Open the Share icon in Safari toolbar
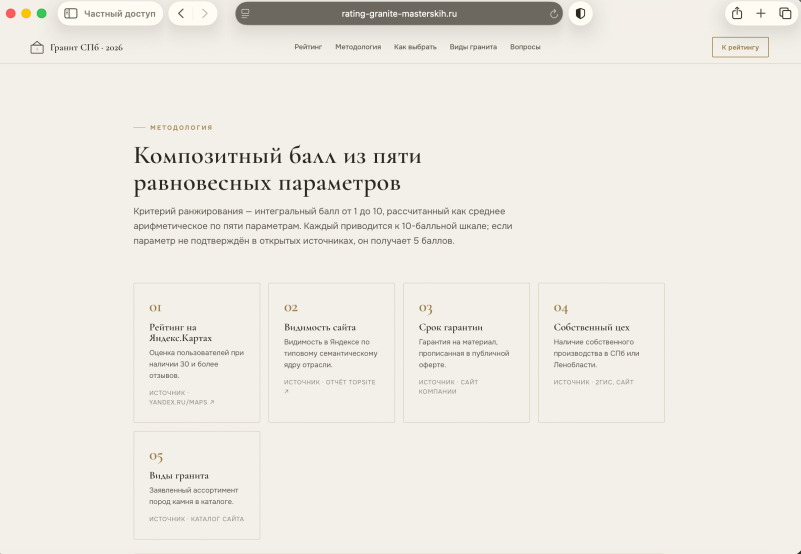The height and width of the screenshot is (554, 801). [737, 13]
